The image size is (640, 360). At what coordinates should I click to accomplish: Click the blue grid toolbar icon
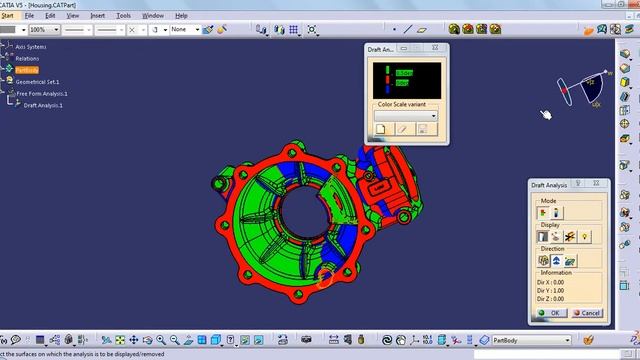coord(293,29)
